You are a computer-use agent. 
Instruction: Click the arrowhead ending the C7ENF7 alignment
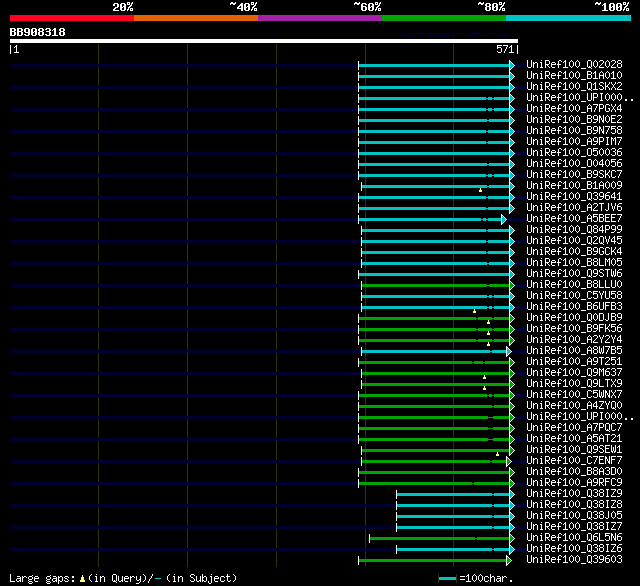coord(509,462)
